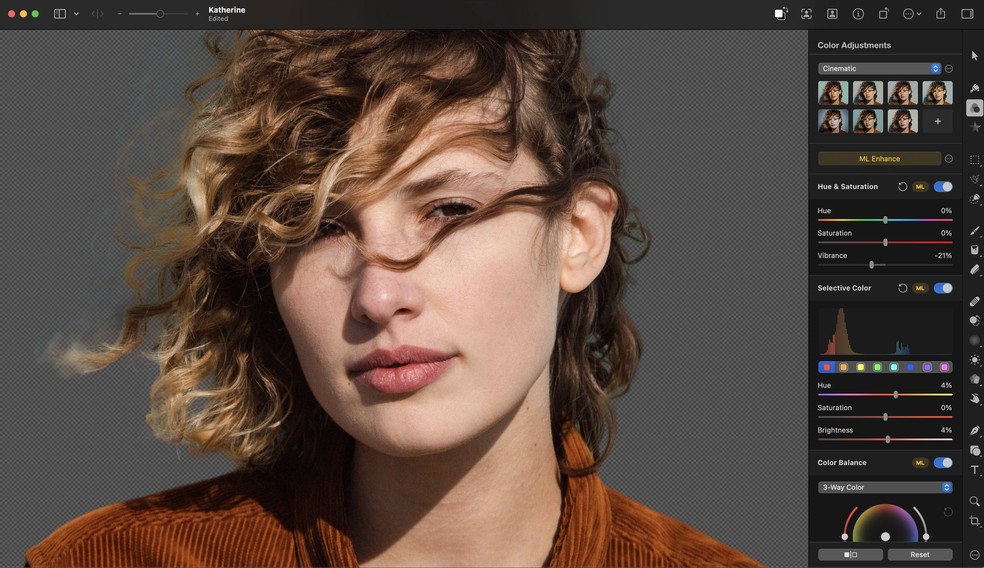
Task: Disable the Hue & Saturation adjustment
Action: [942, 187]
